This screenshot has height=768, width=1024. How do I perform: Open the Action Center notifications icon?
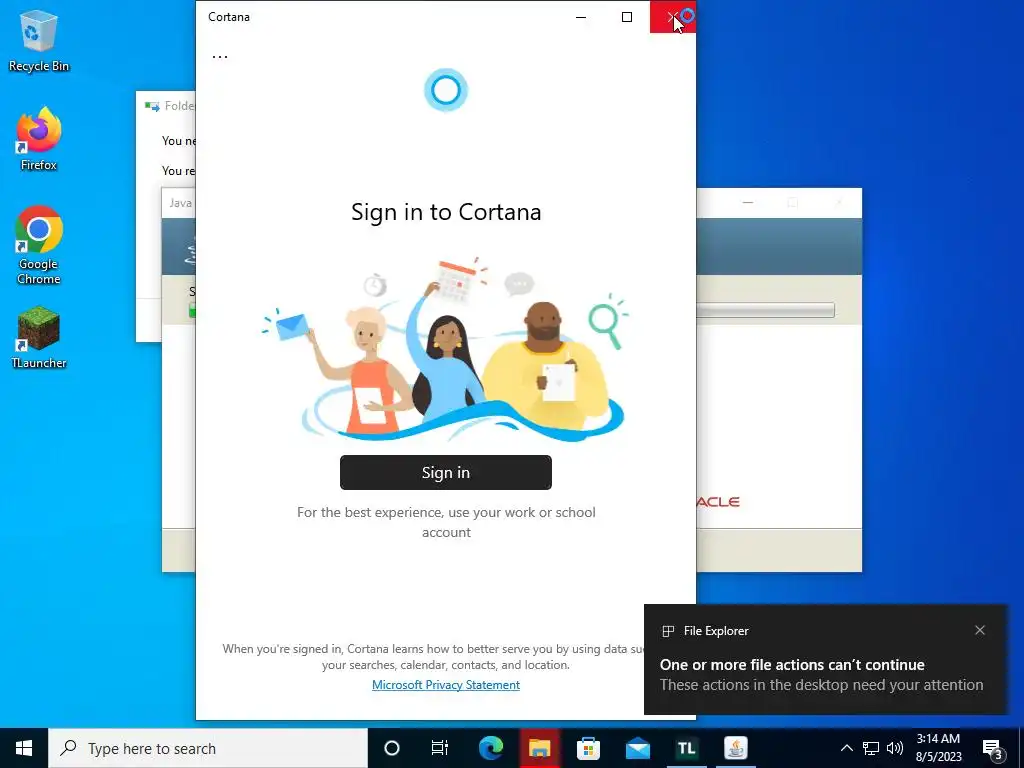click(993, 749)
